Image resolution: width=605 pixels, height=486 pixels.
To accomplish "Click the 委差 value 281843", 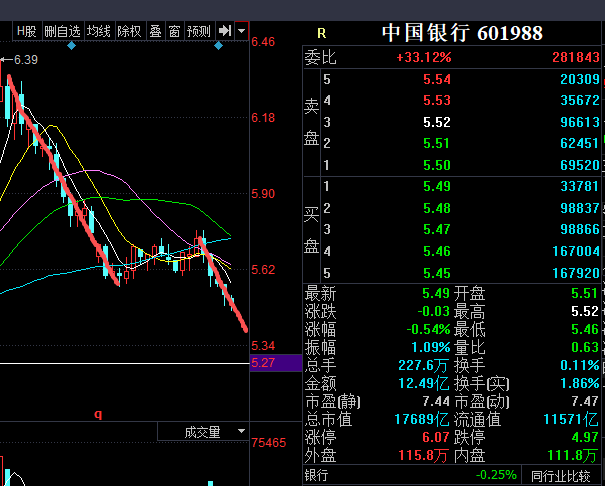I will [x=576, y=57].
